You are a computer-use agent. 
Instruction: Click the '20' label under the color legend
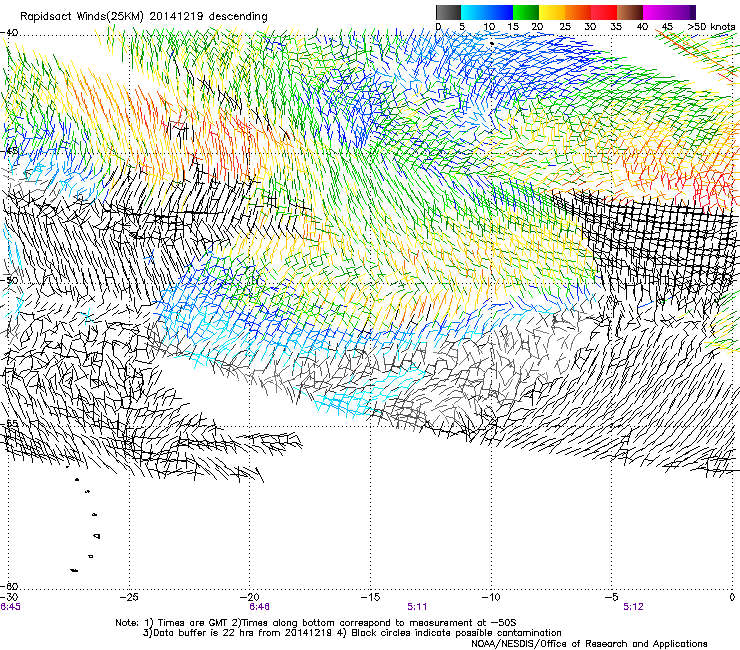[538, 27]
